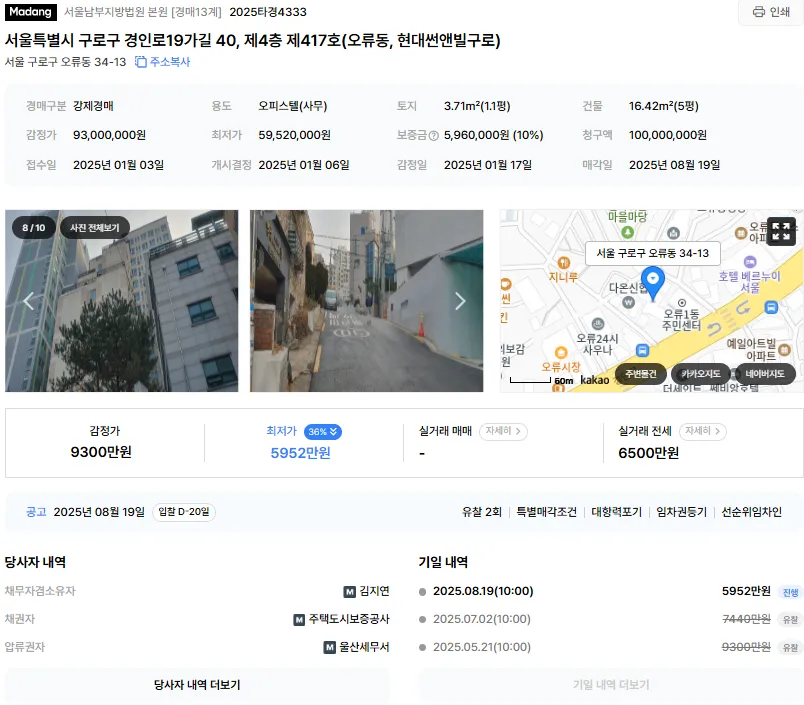Click the 서울남부지방법원 본원 [경매13계] text
Screen dimensions: 804x705
coord(143,12)
